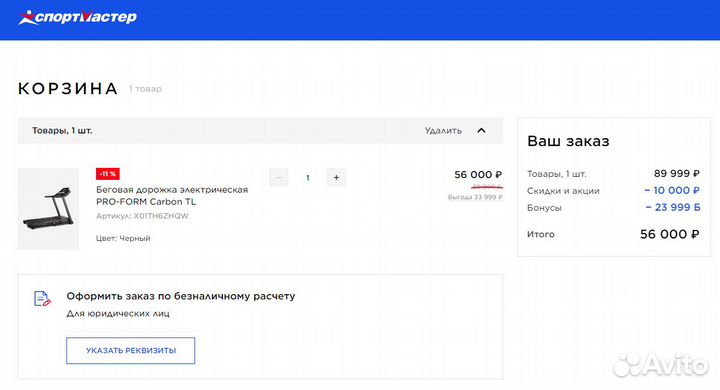Click the Выгода savings text

pyautogui.click(x=475, y=197)
